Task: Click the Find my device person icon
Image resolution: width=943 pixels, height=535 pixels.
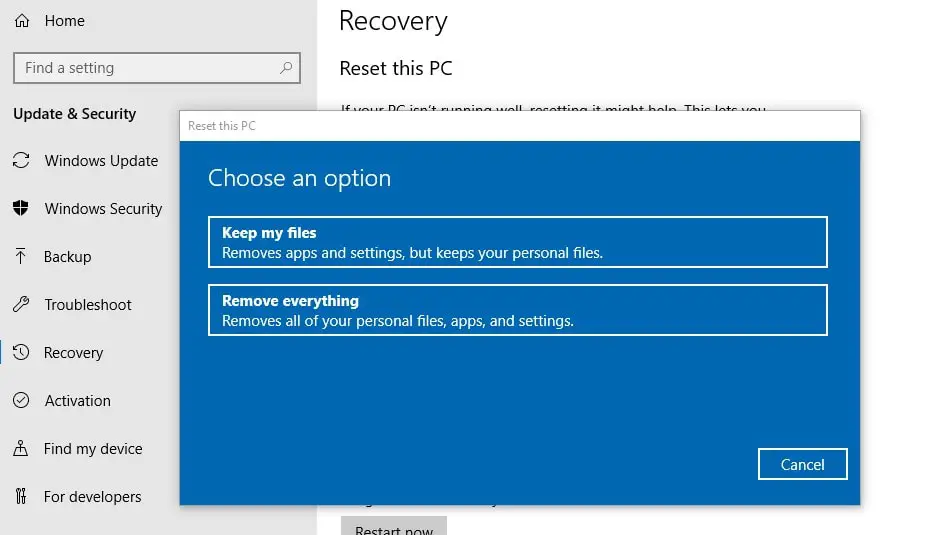Action: click(21, 449)
